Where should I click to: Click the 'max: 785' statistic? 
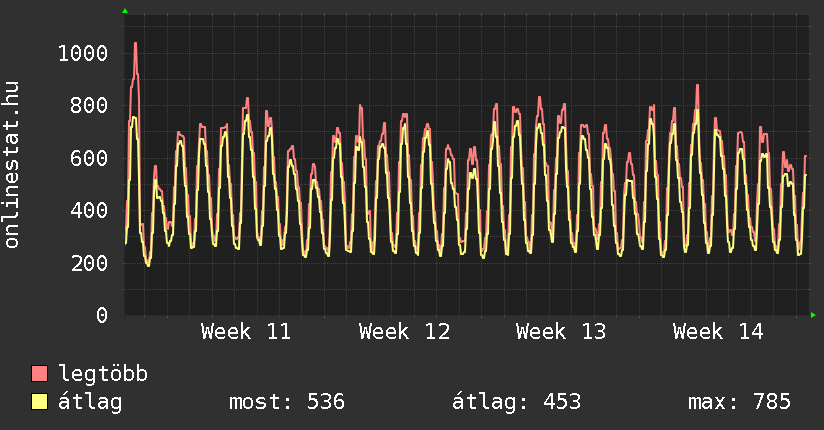739,402
